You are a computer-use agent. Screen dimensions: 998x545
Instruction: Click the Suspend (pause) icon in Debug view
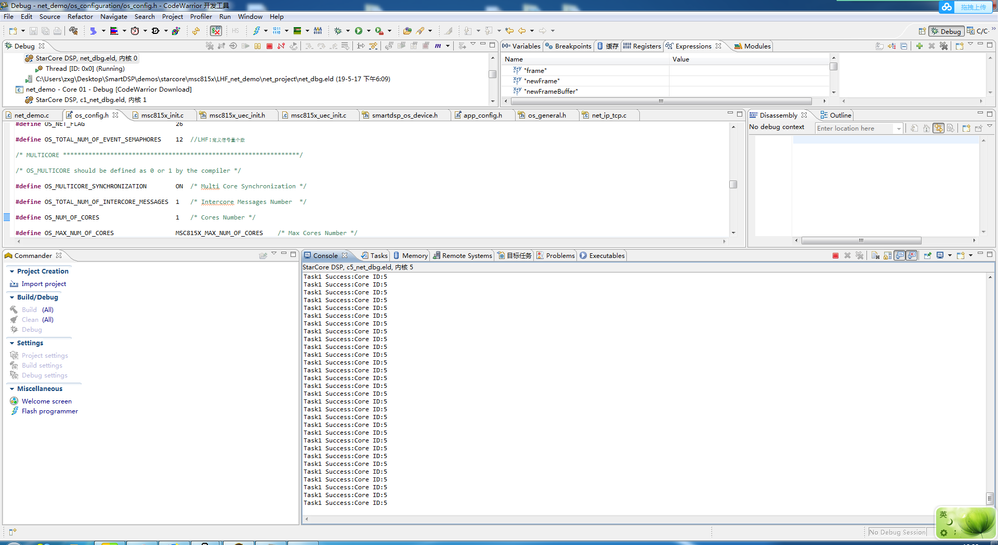tap(257, 46)
